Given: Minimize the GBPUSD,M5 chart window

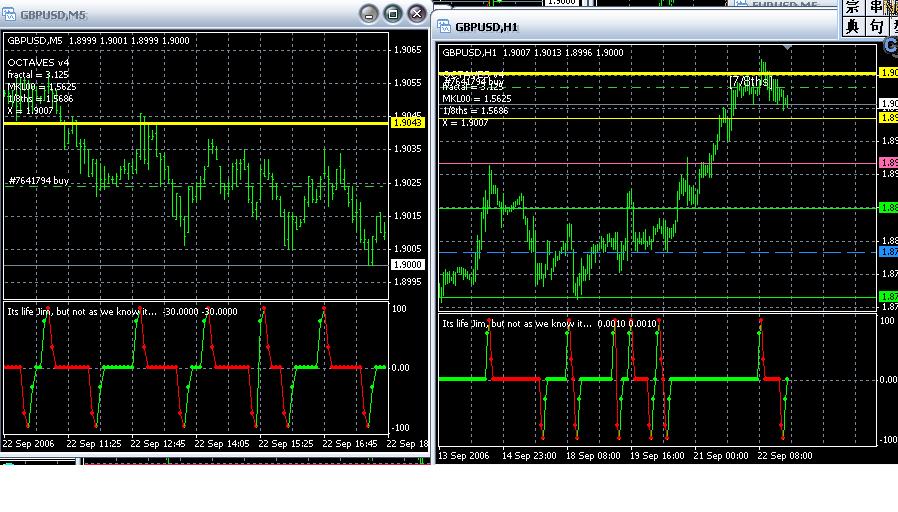Looking at the screenshot, I should [x=368, y=14].
